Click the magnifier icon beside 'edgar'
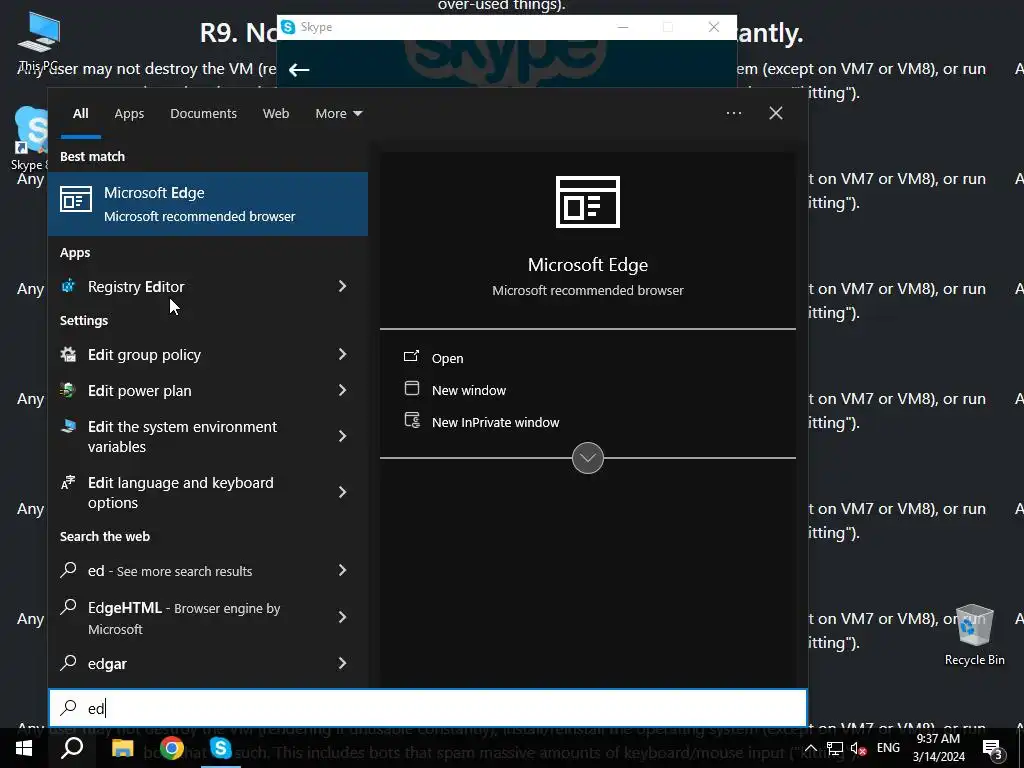 pos(68,663)
